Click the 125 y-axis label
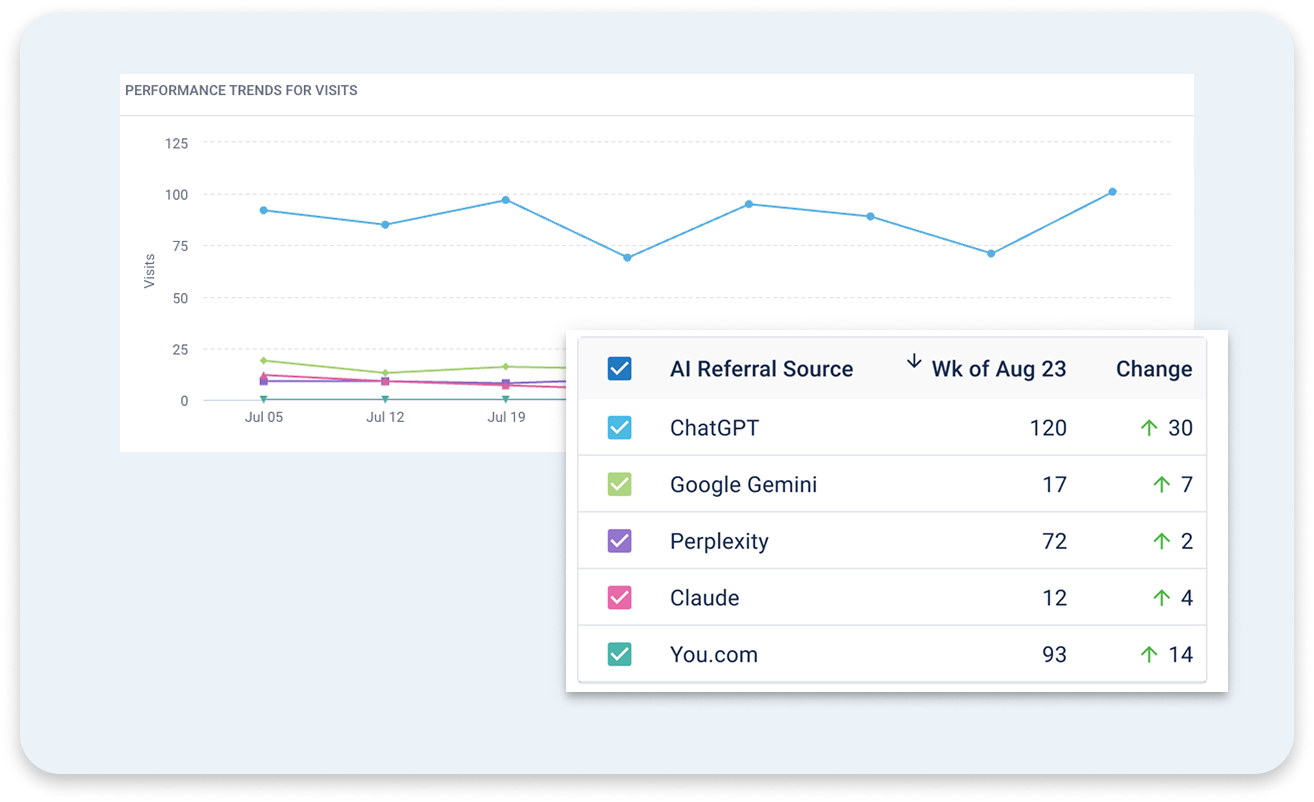The height and width of the screenshot is (802, 1314). point(176,143)
